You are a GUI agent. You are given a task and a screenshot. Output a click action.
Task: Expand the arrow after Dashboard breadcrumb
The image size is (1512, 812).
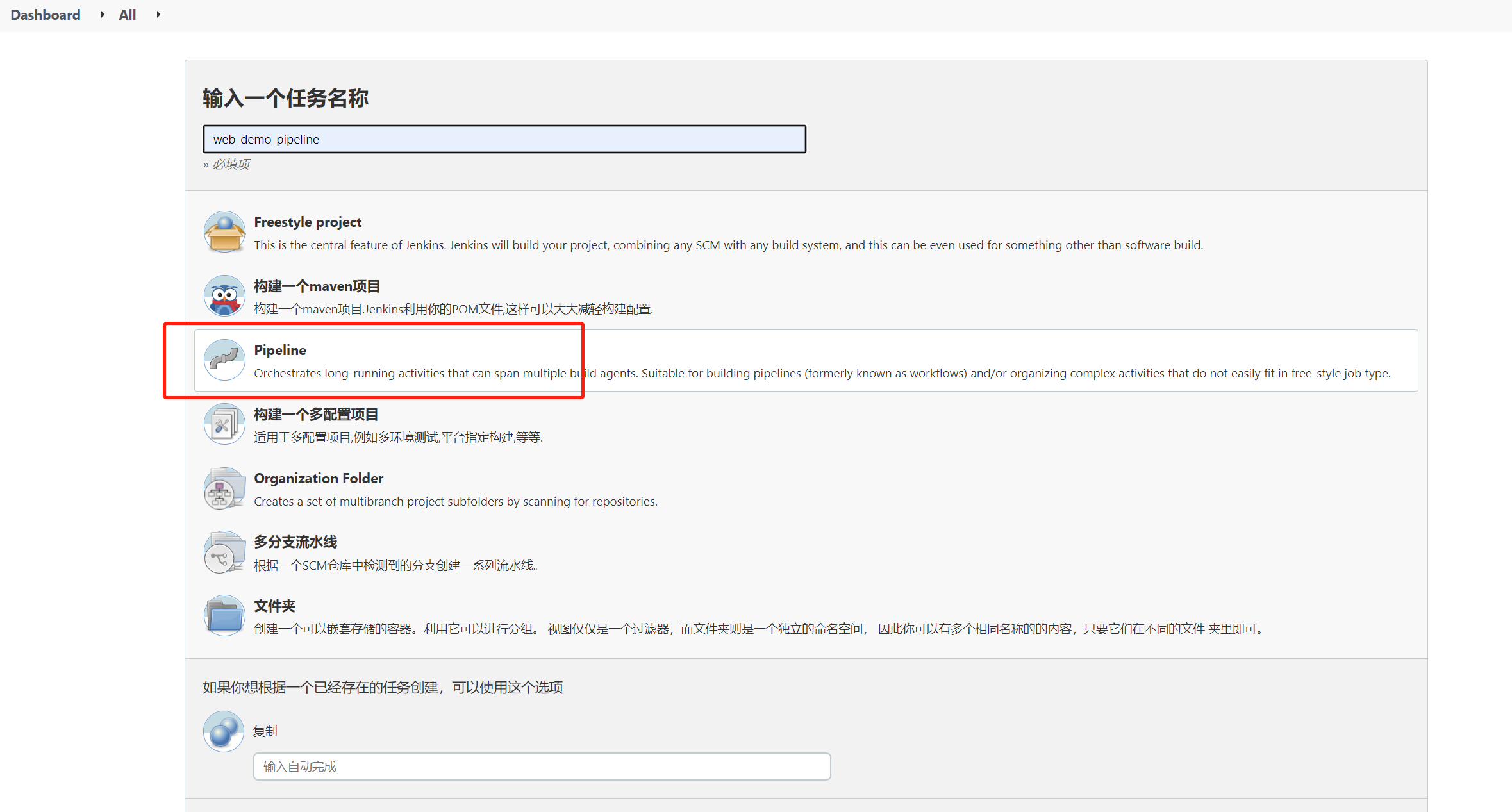103,15
